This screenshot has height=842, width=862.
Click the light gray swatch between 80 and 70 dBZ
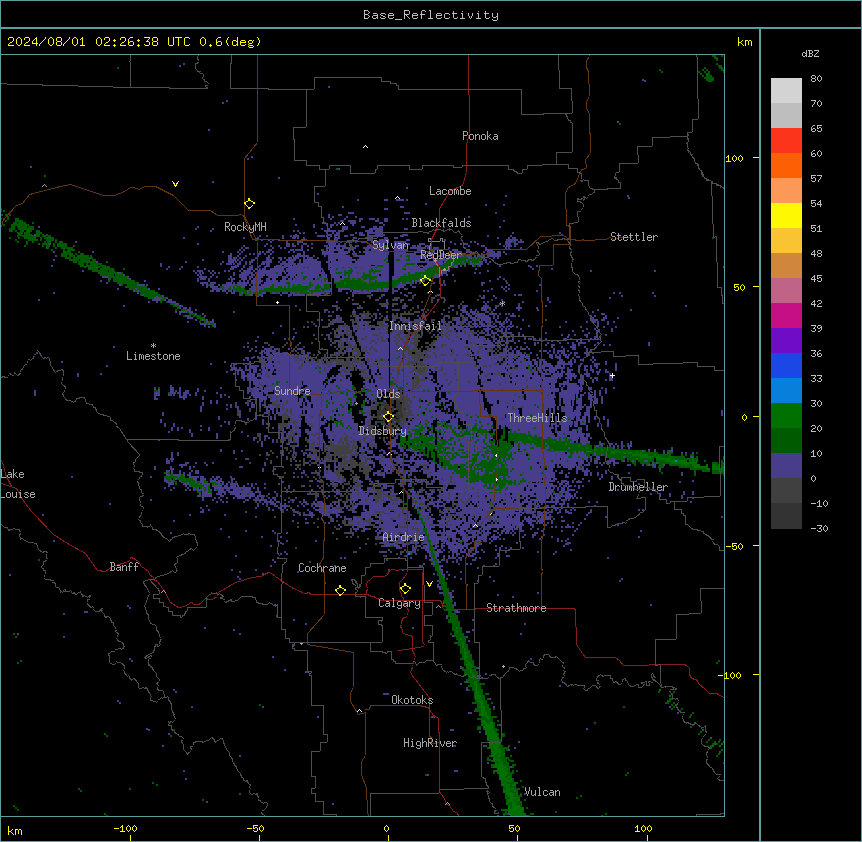click(x=786, y=91)
